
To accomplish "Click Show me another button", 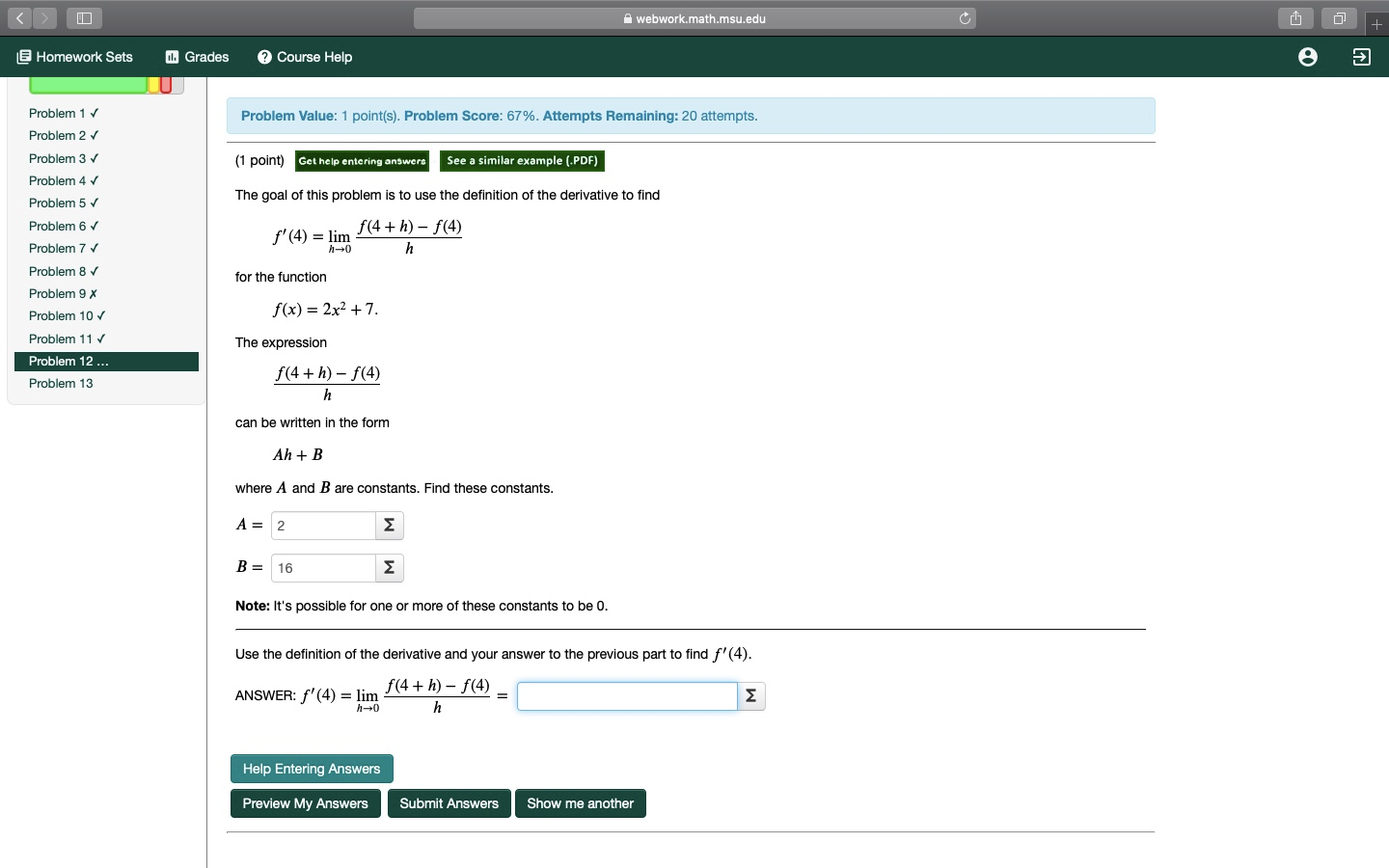I will 580,803.
